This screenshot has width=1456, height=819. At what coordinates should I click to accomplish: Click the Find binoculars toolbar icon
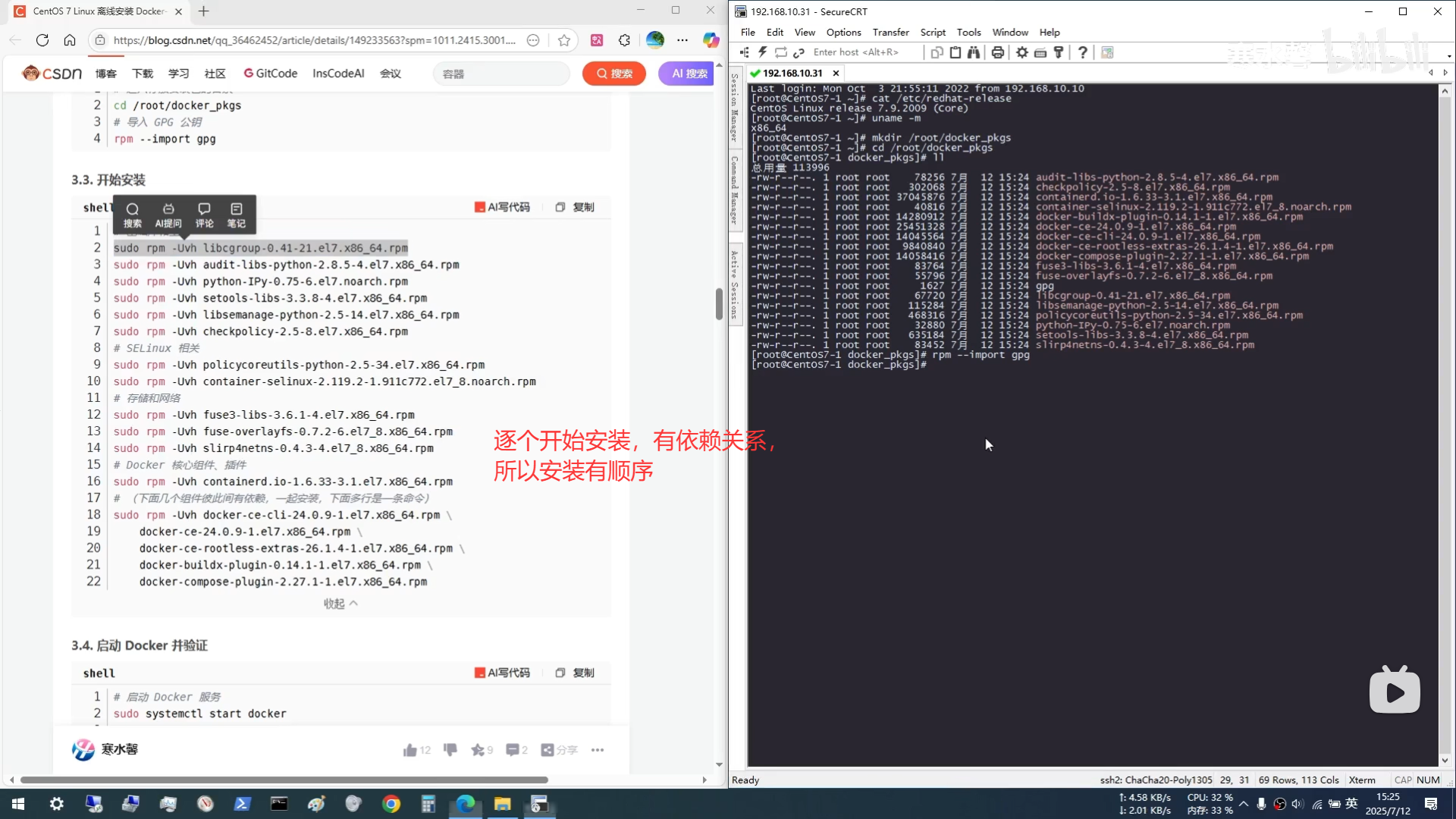coord(974,52)
